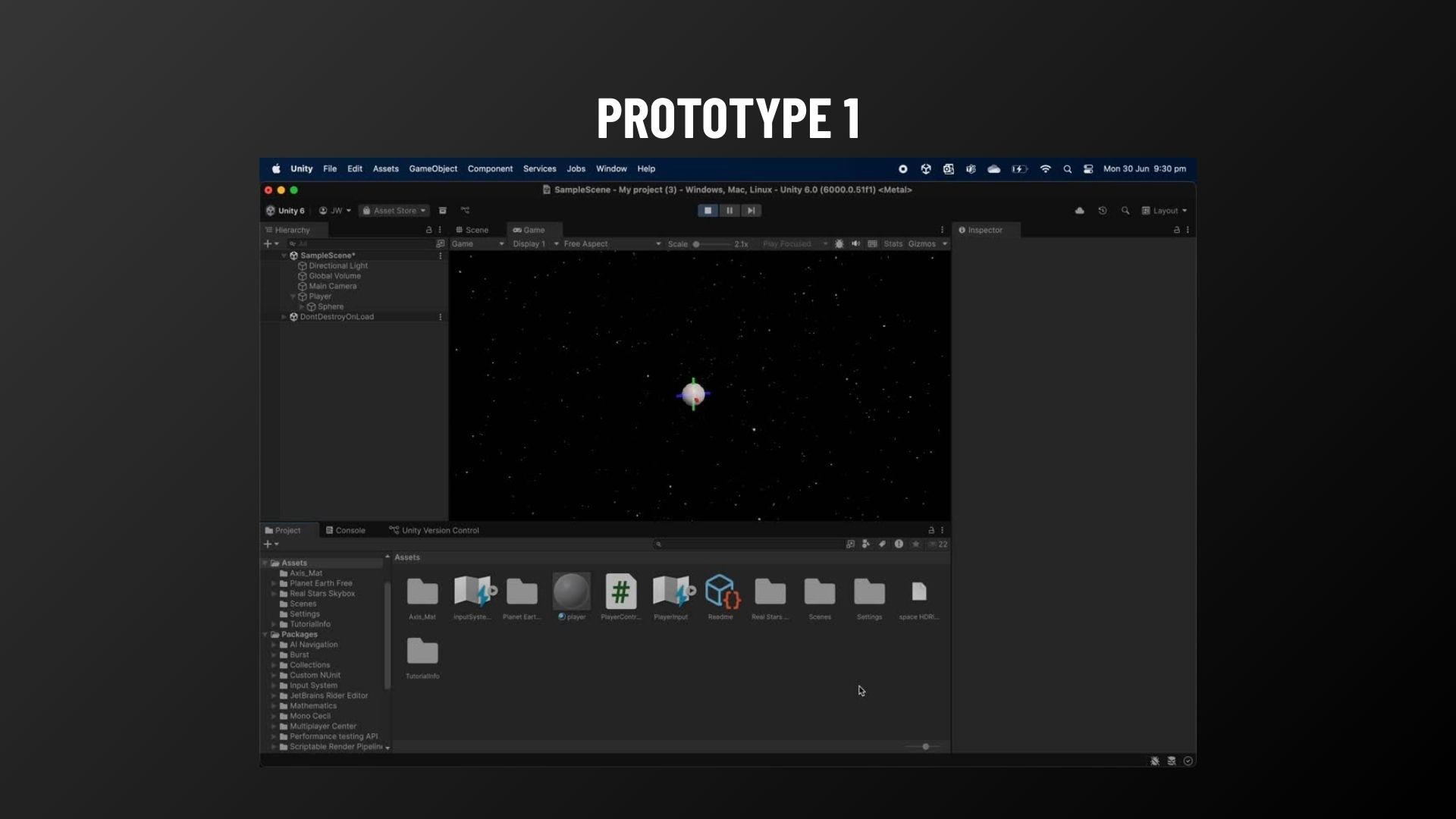
Task: Toggle Gizmos in the Game view
Action: pyautogui.click(x=921, y=244)
